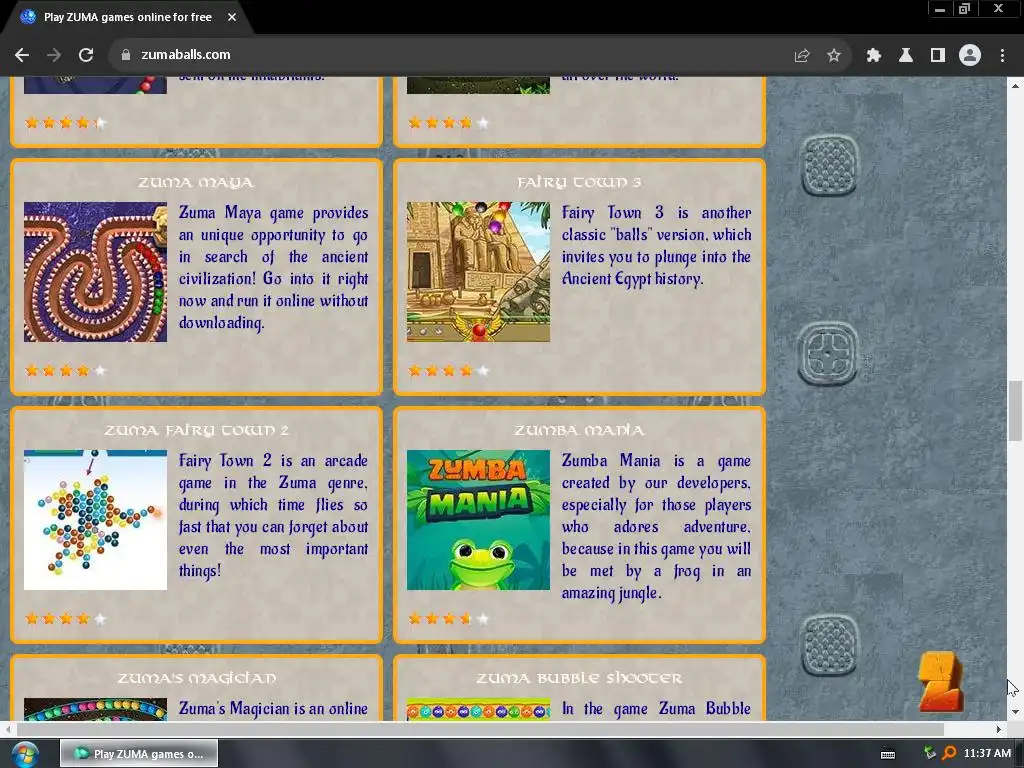Go back with the browser back arrow
Screen dimensions: 1024x768
[x=22, y=55]
